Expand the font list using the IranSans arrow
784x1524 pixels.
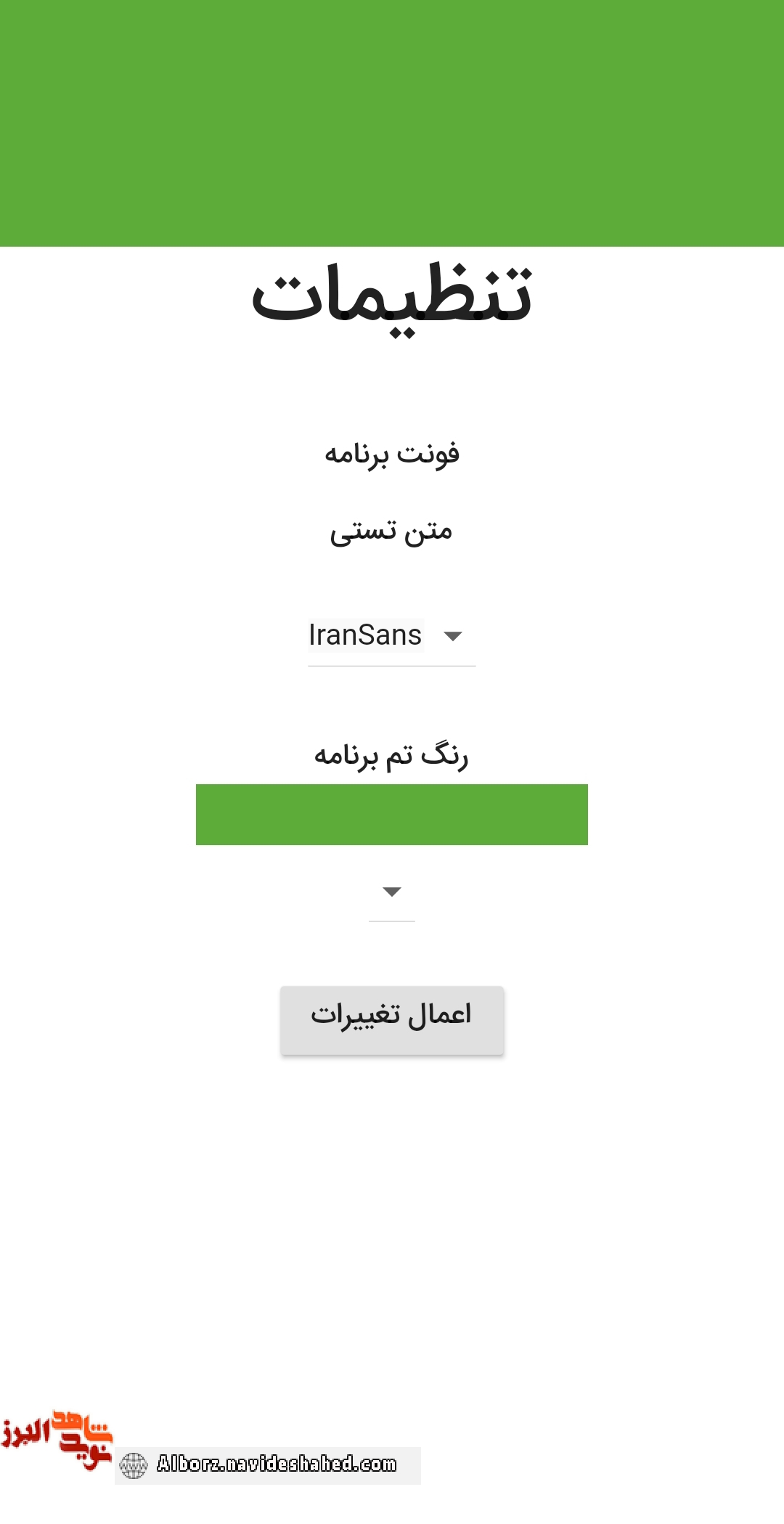click(x=453, y=636)
